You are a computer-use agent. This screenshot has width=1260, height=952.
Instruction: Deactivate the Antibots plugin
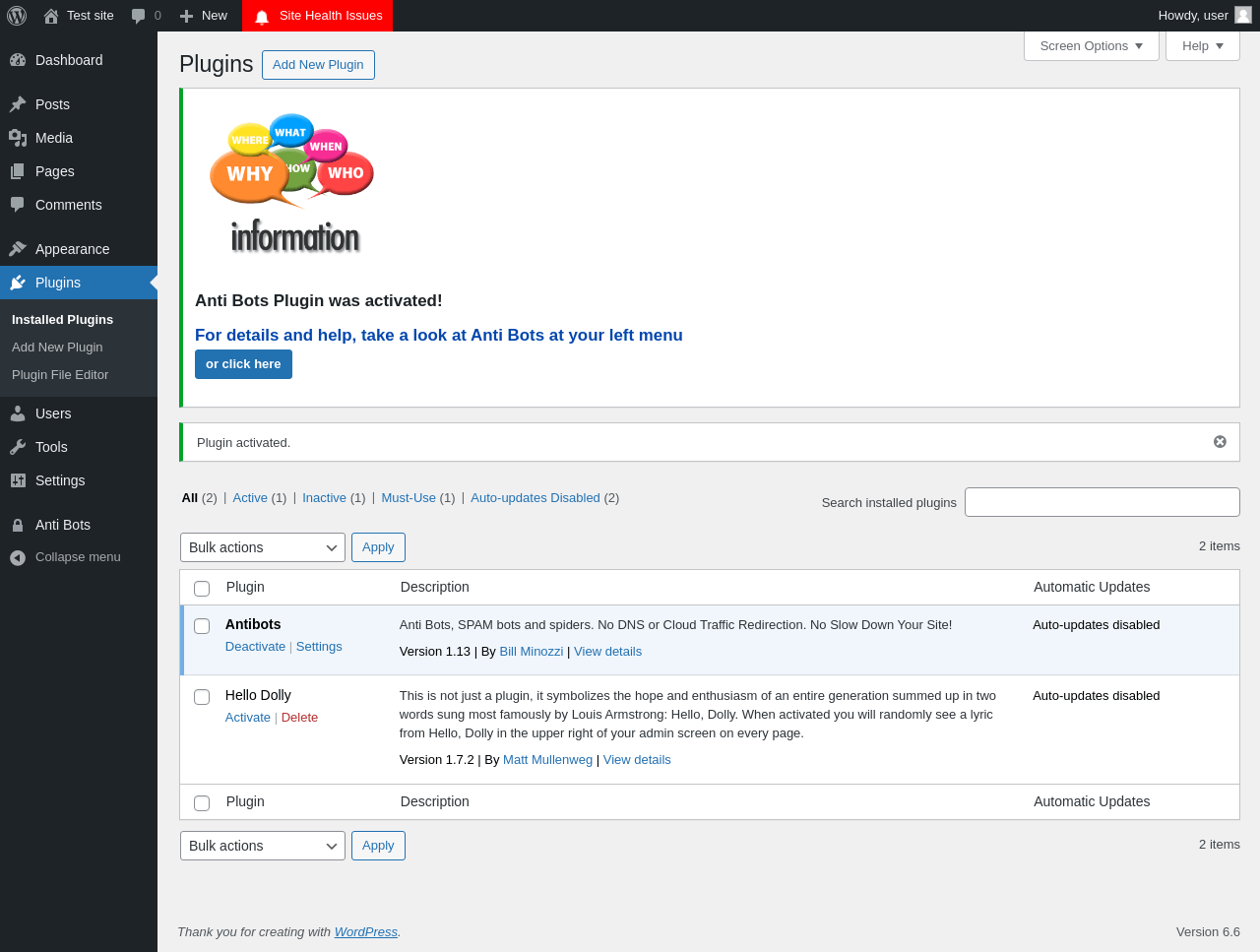coord(255,647)
